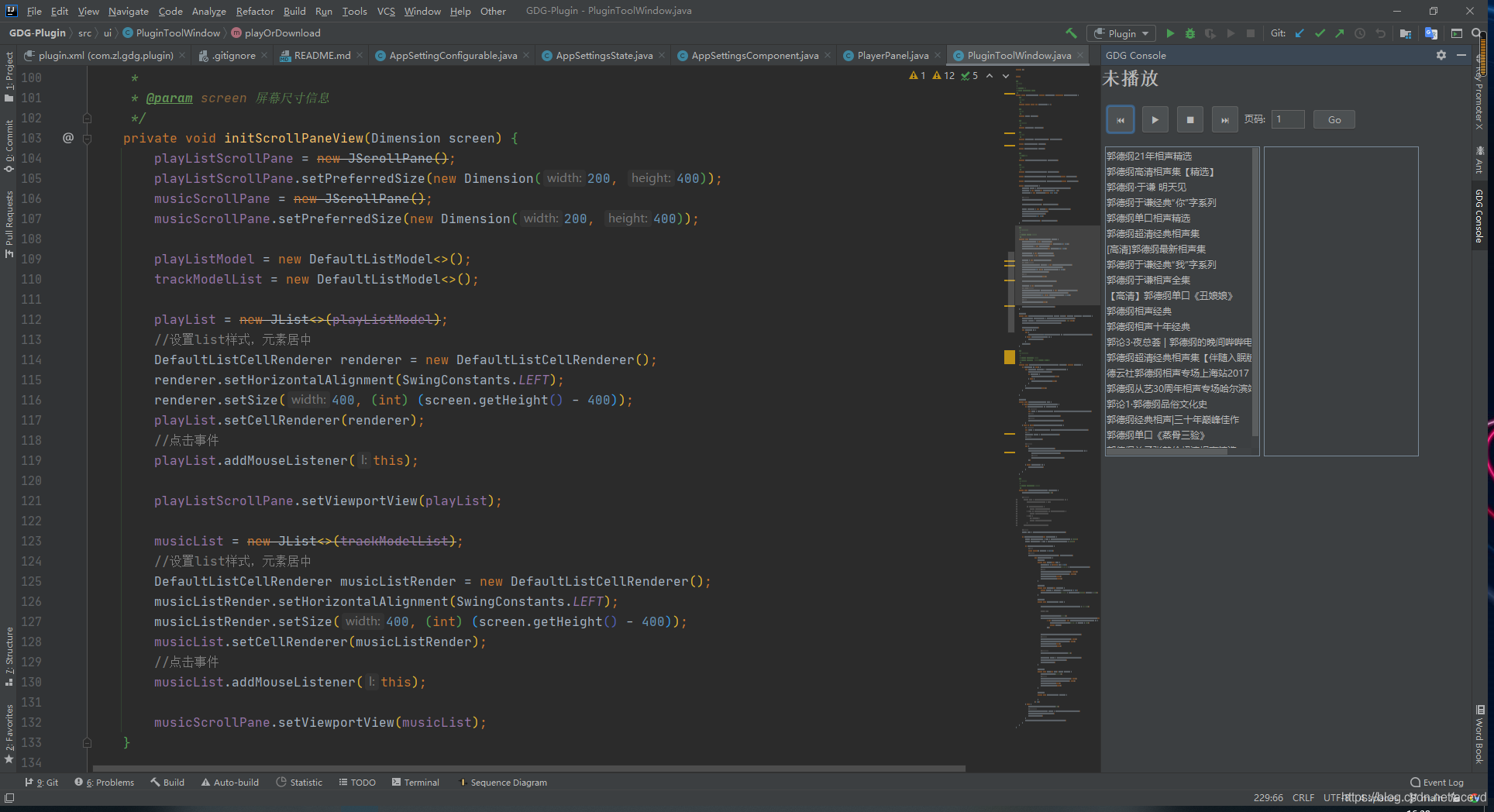Click the gutter annotation icon at line 103

click(68, 138)
